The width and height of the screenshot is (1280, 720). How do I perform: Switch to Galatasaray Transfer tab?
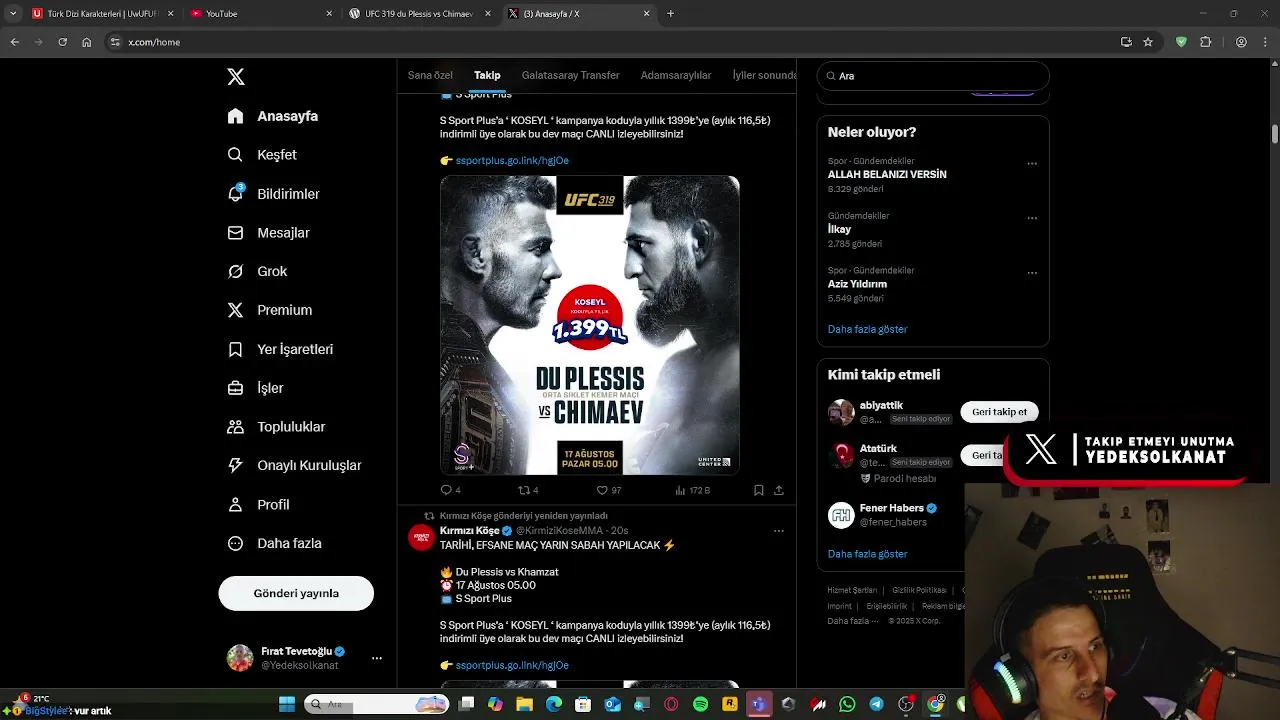point(570,75)
